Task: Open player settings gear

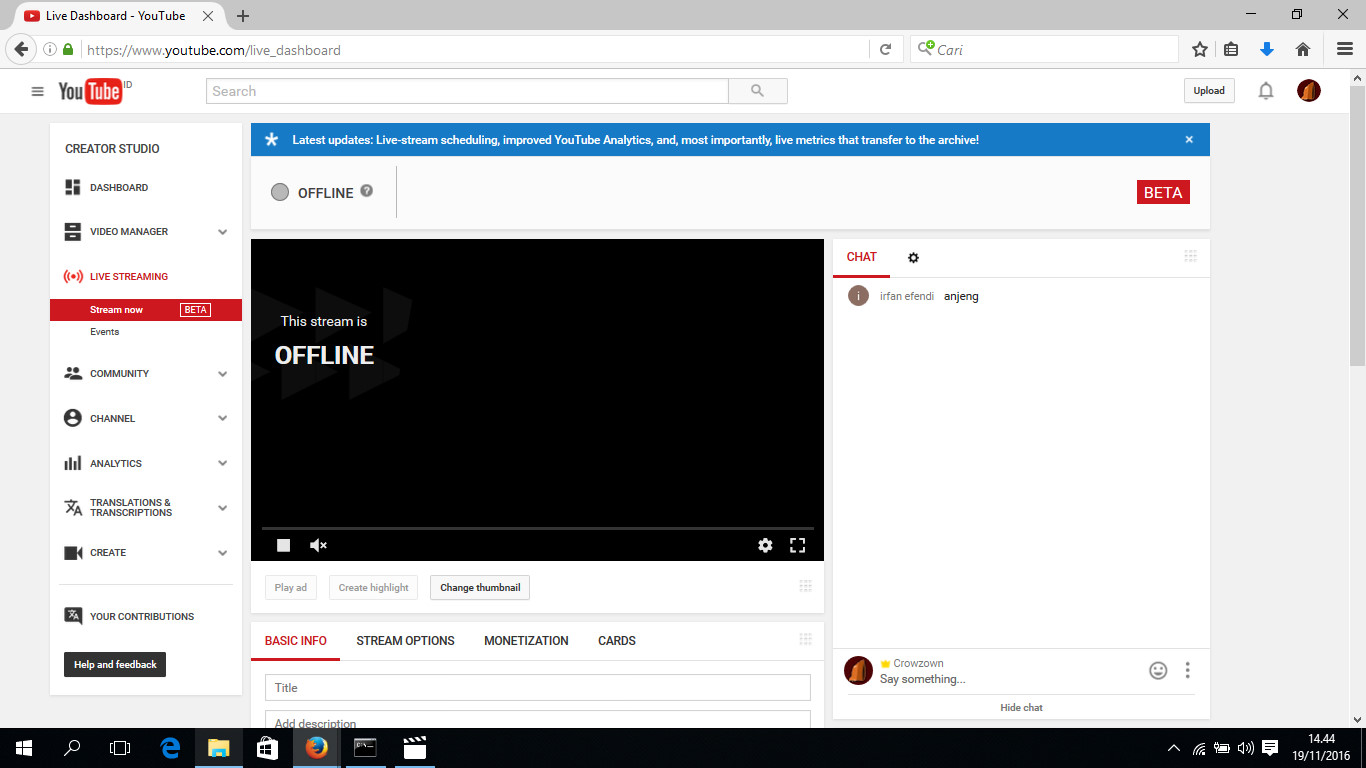Action: [x=765, y=545]
